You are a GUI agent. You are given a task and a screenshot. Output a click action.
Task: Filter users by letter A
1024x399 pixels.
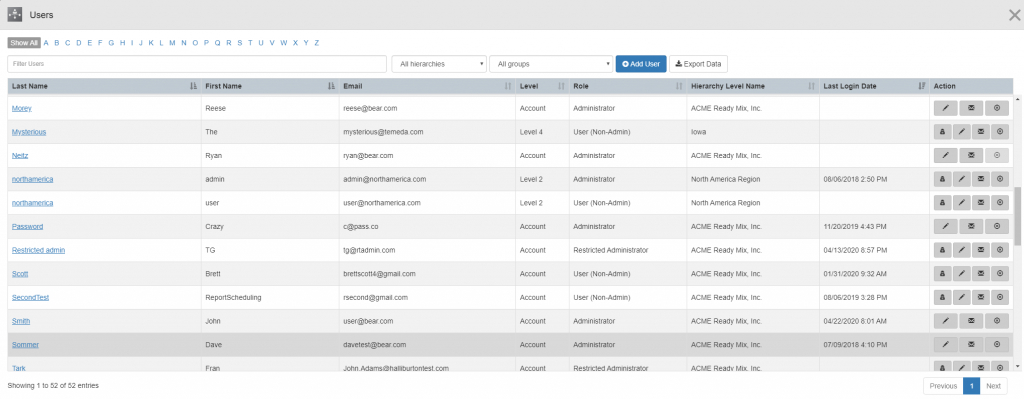click(46, 43)
